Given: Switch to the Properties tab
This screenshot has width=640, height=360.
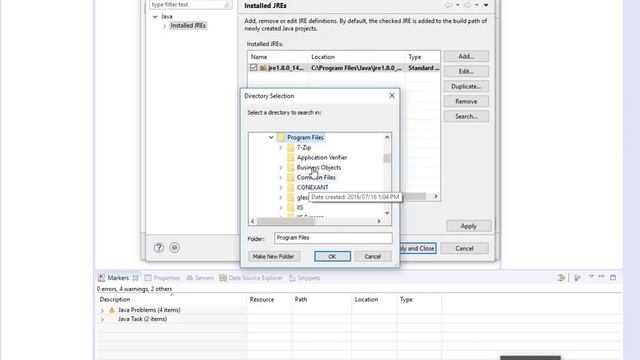Looking at the screenshot, I should 162,278.
